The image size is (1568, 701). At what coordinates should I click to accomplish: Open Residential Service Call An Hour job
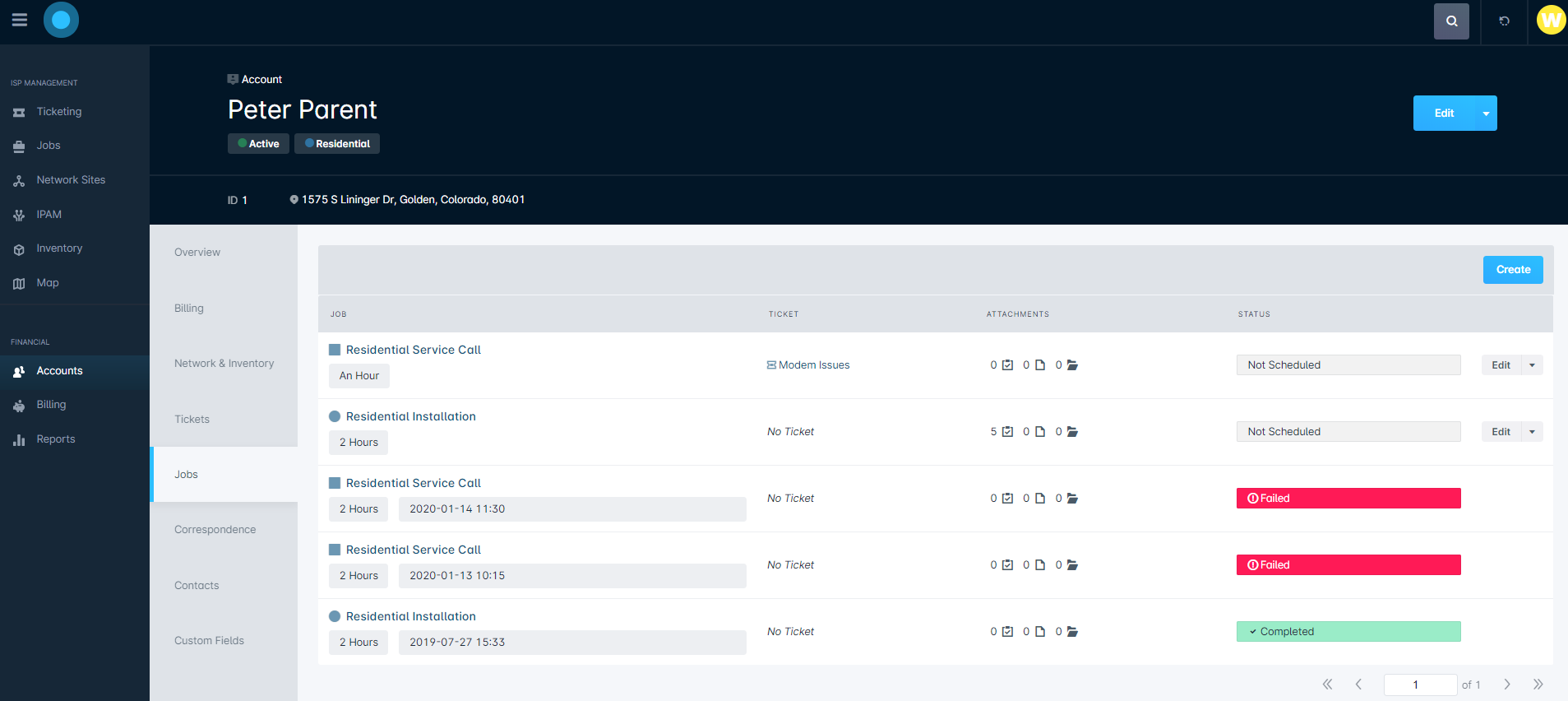(x=413, y=350)
